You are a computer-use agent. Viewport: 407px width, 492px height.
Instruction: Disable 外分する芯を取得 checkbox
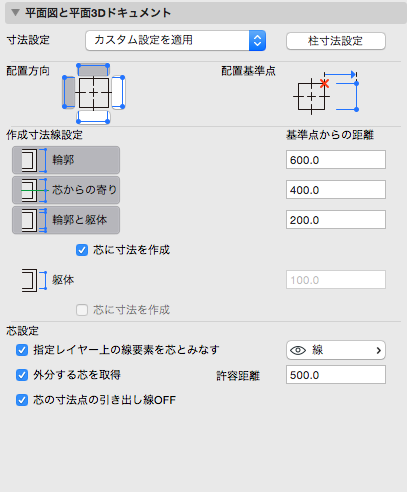point(22,375)
